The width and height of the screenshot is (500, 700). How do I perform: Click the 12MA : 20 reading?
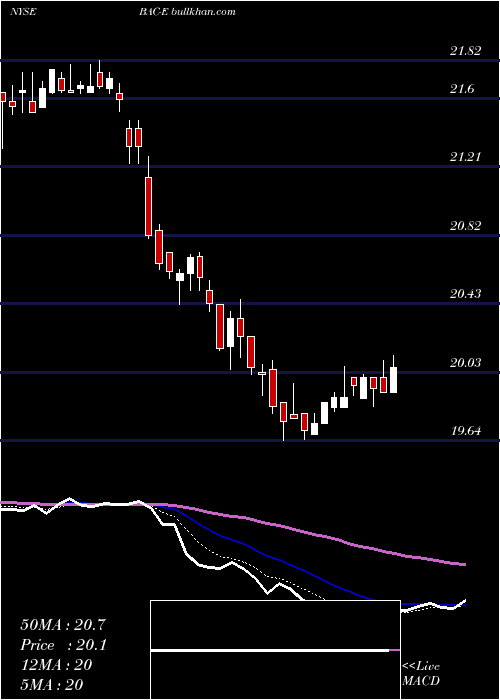click(x=56, y=665)
